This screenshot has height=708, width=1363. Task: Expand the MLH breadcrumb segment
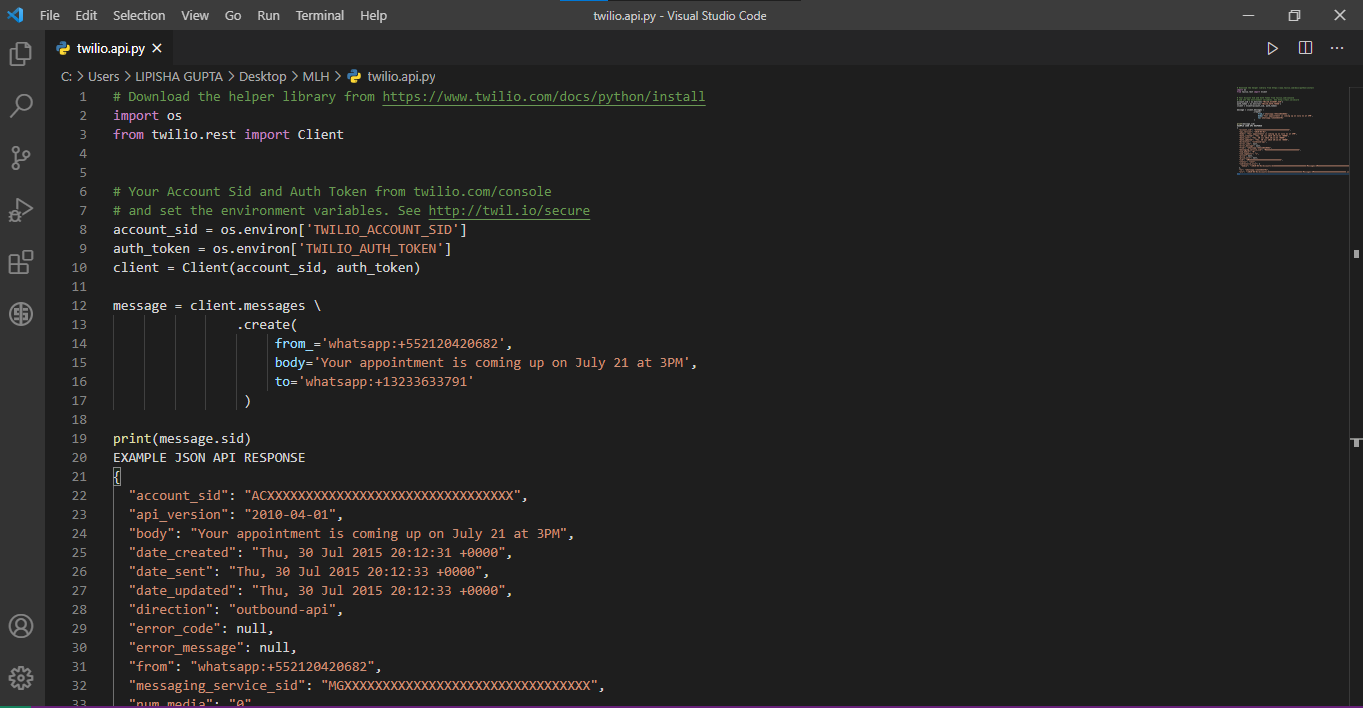316,76
